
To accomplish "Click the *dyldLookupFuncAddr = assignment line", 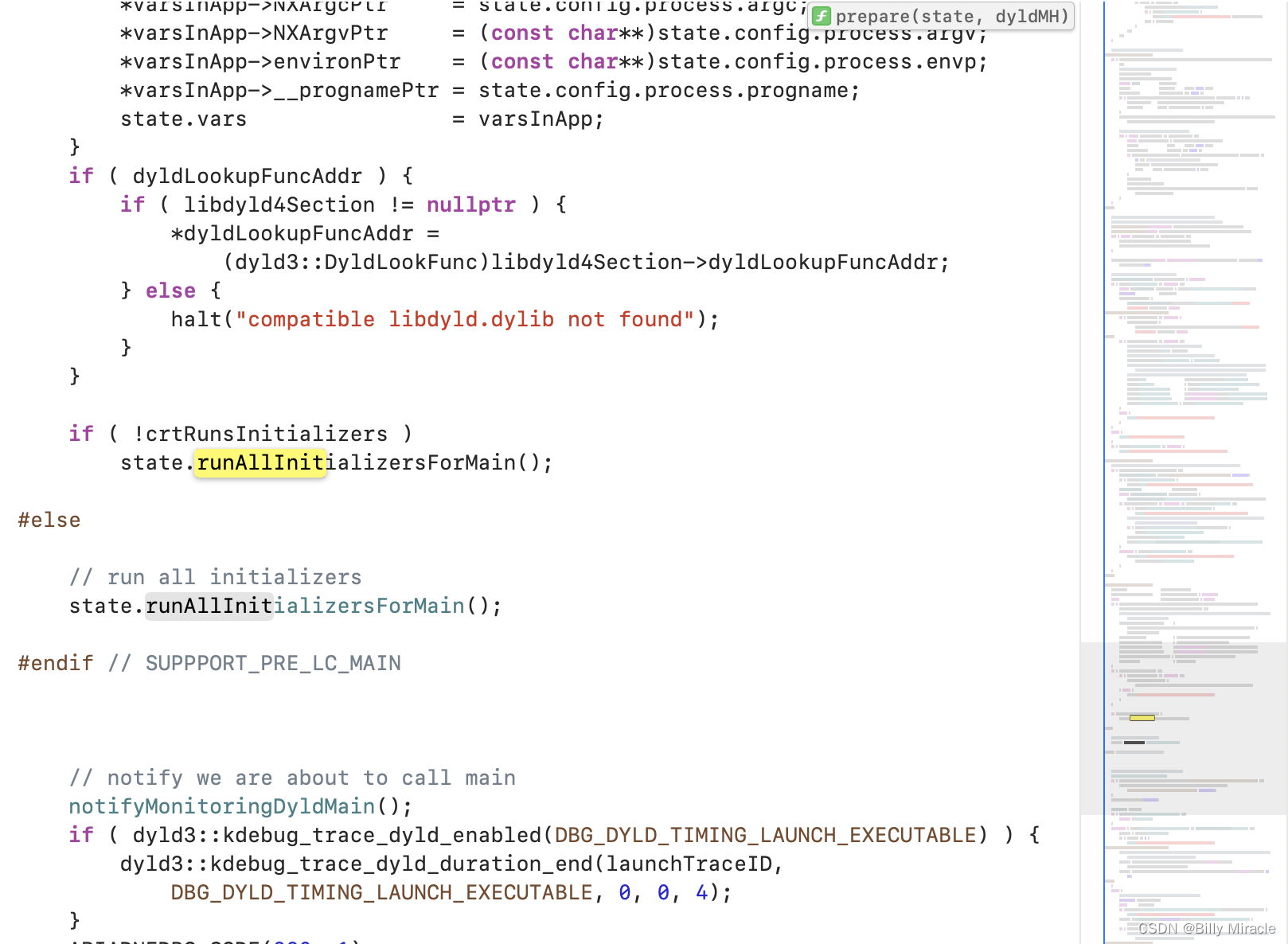I will 305,233.
